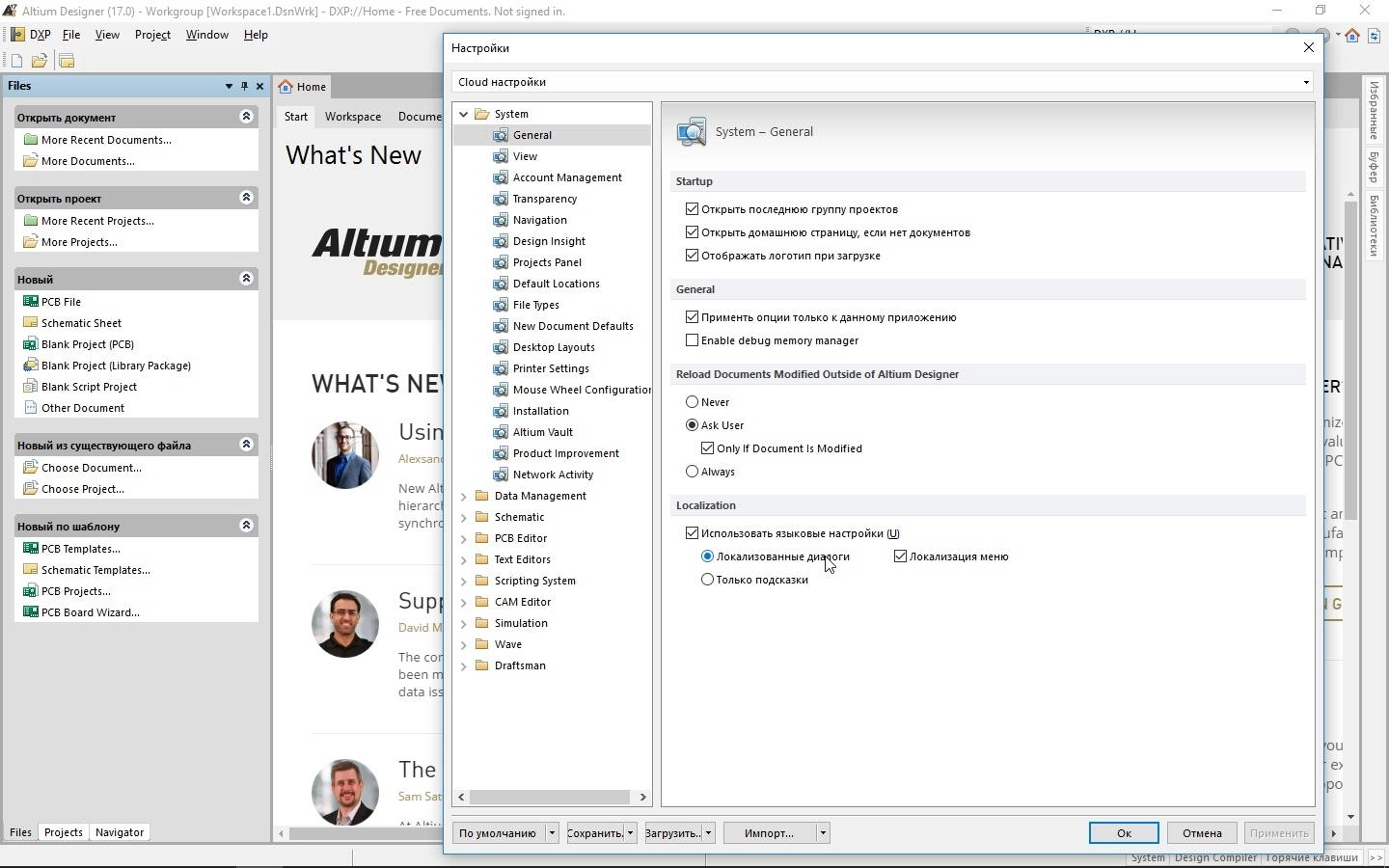Enable debug memory manager checkbox

(692, 340)
